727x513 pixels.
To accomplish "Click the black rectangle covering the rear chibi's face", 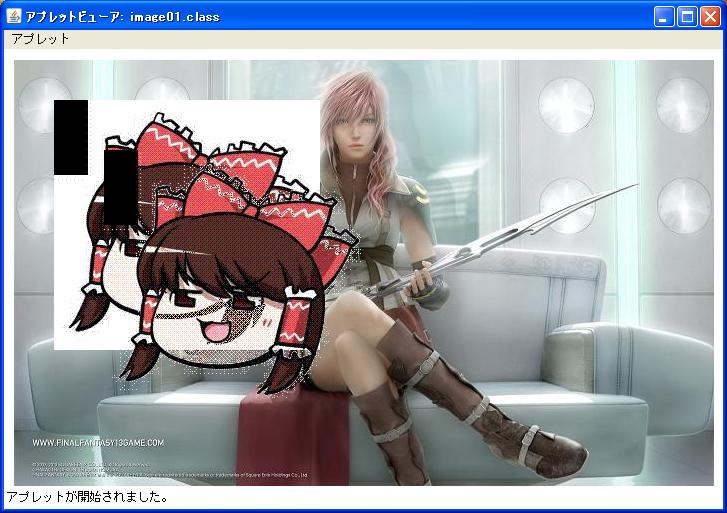I will click(x=119, y=186).
